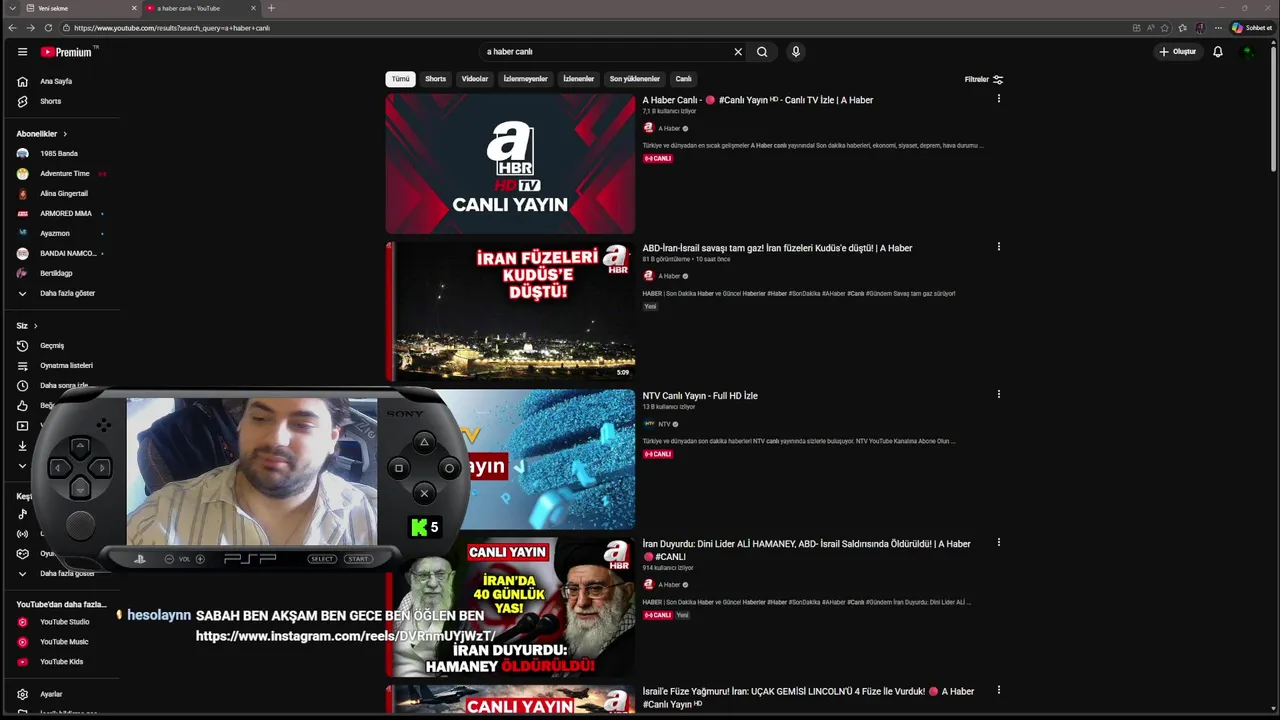The image size is (1280, 720).
Task: Open more options for ABD-İran-İsrail savaşı video
Action: click(998, 247)
